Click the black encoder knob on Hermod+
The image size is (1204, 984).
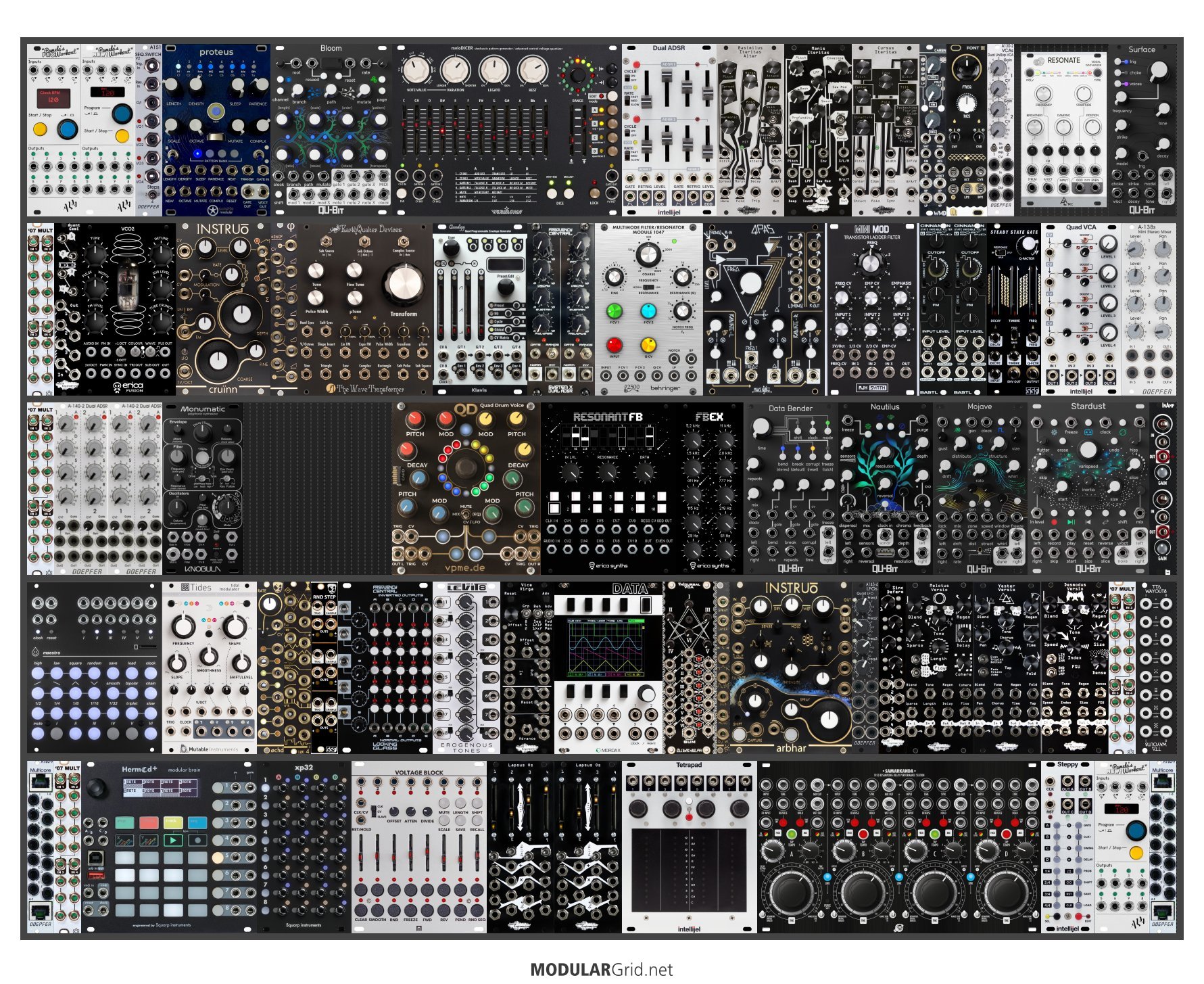click(97, 788)
